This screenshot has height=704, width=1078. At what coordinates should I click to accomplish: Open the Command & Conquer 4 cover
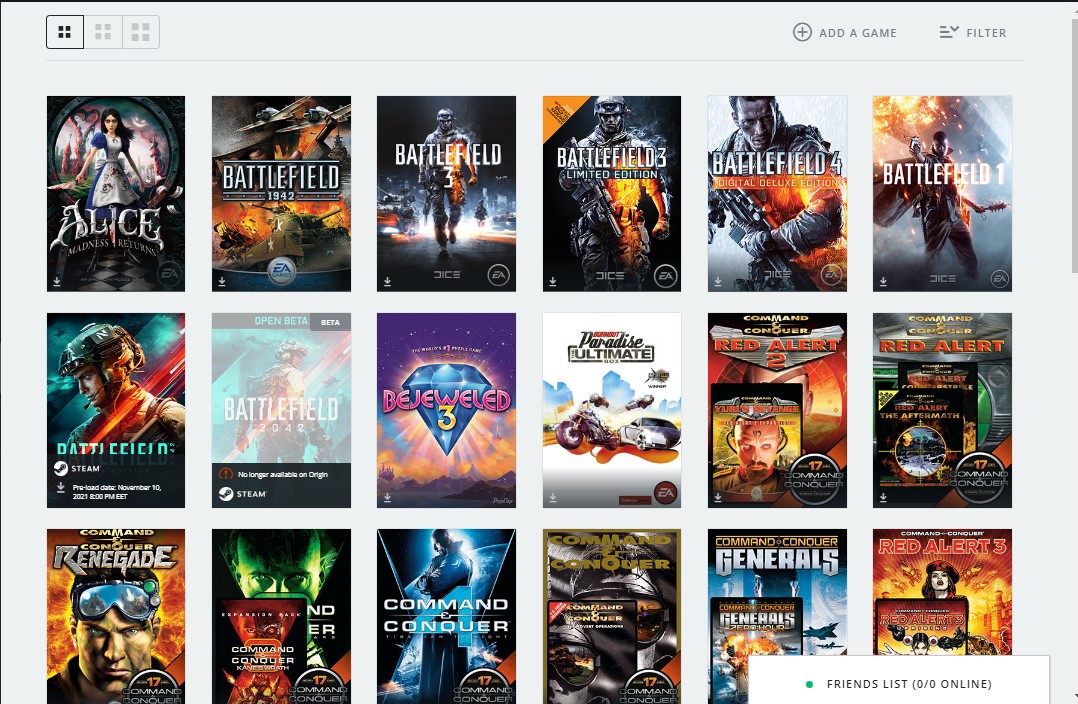tap(446, 617)
